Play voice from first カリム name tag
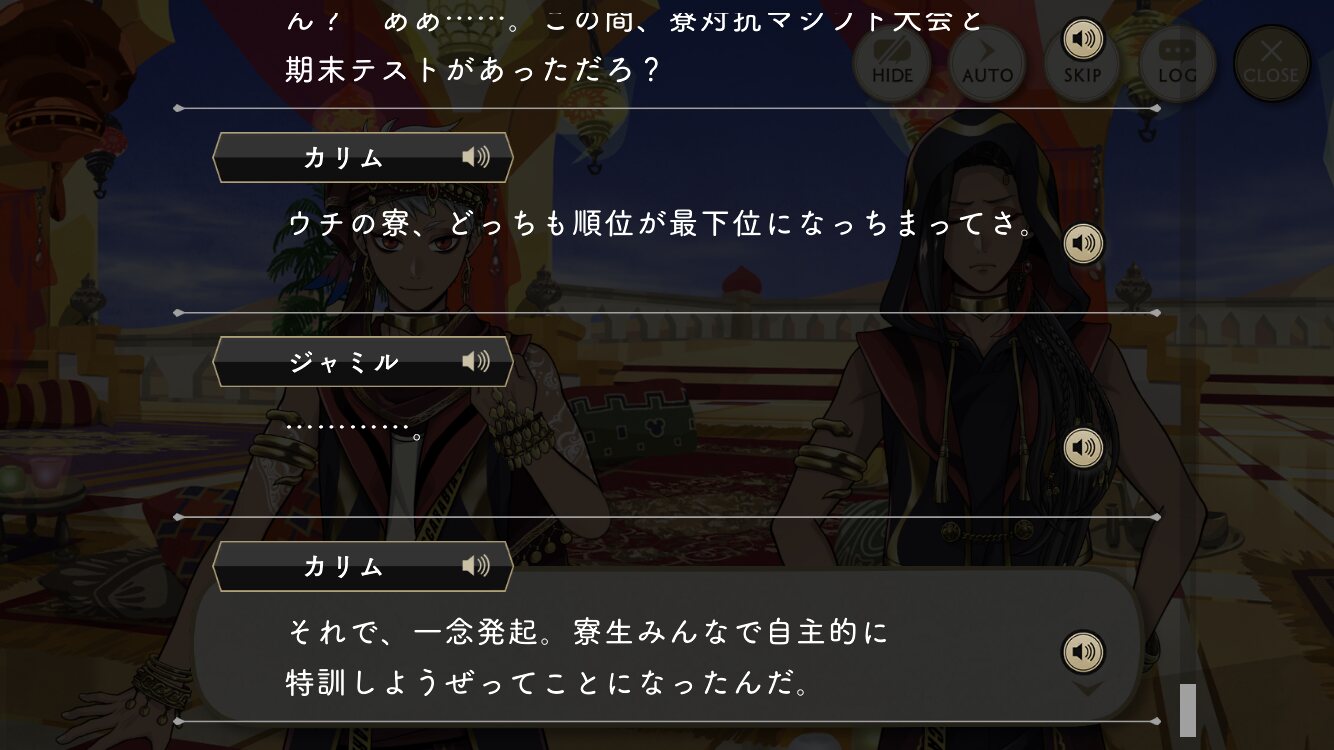Viewport: 1334px width, 750px height. 476,157
